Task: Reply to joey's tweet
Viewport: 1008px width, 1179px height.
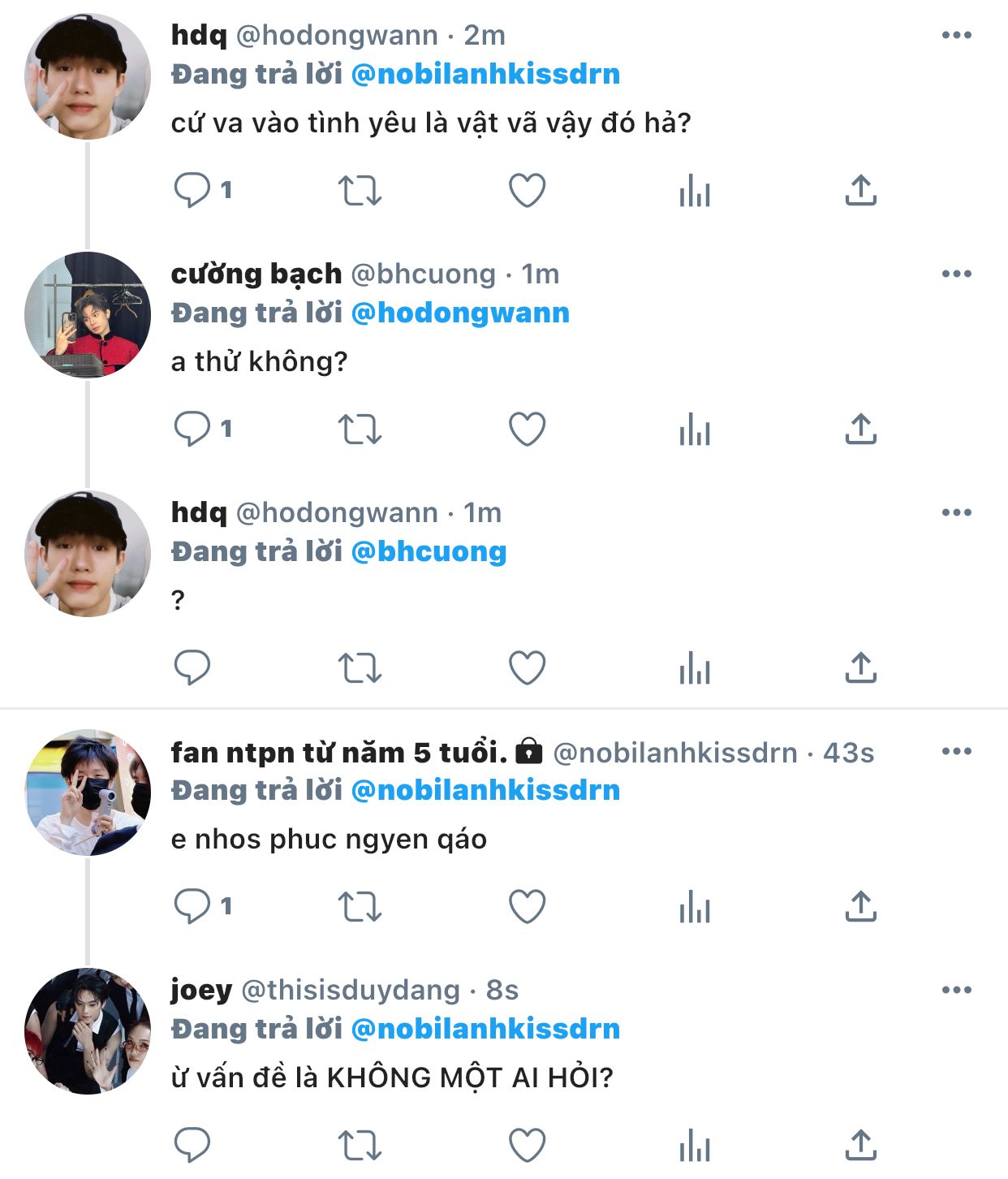Action: coord(193,1145)
